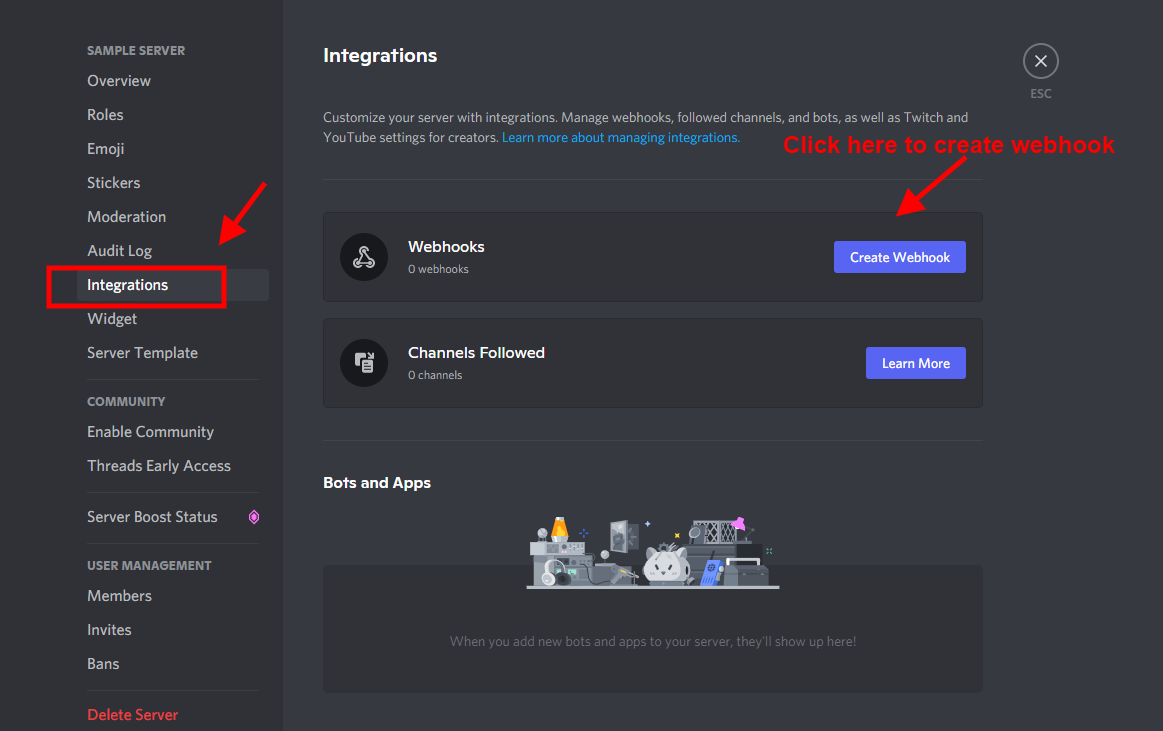Select the Integrations sidebar item
This screenshot has width=1163, height=731.
173,285
